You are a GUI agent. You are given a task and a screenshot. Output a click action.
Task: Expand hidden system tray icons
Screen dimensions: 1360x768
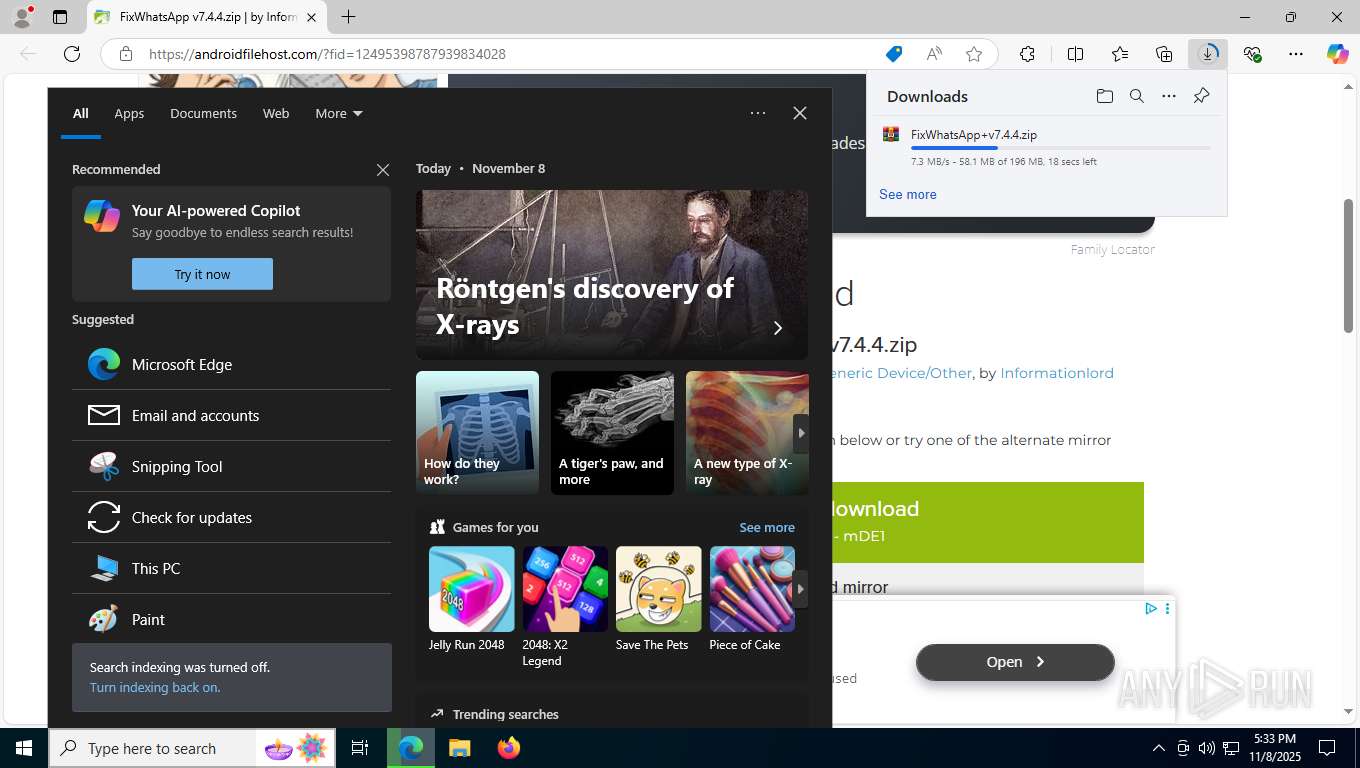1159,748
